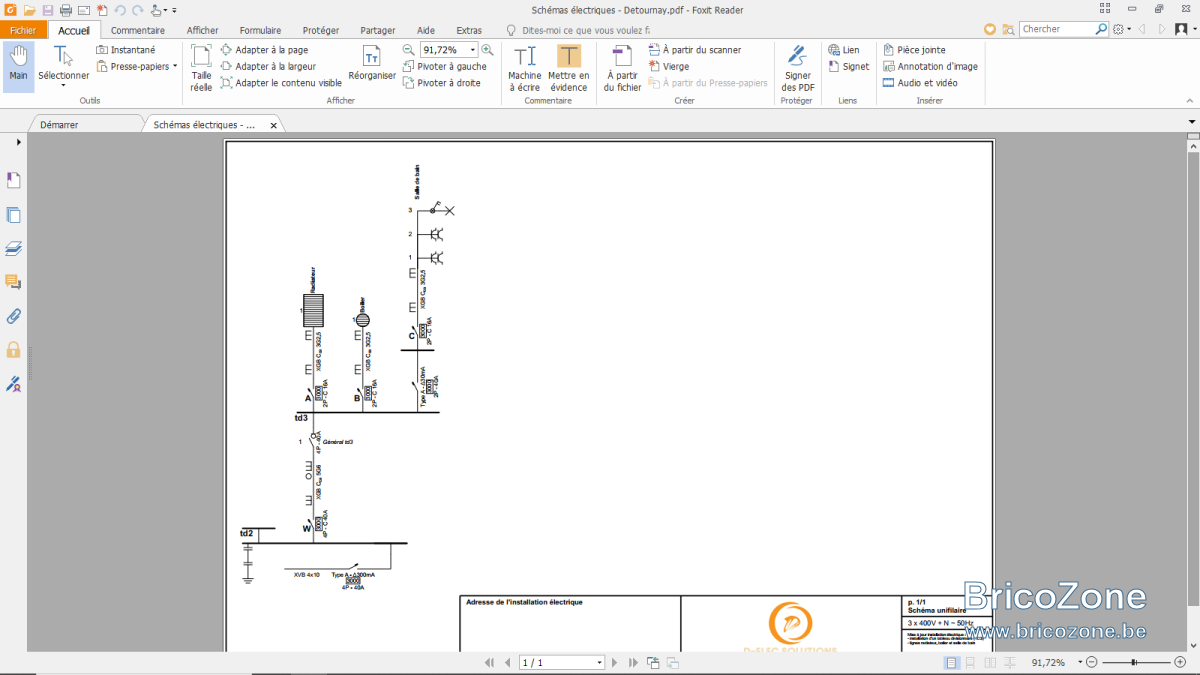Expand the left navigation panel arrow

tap(18, 143)
